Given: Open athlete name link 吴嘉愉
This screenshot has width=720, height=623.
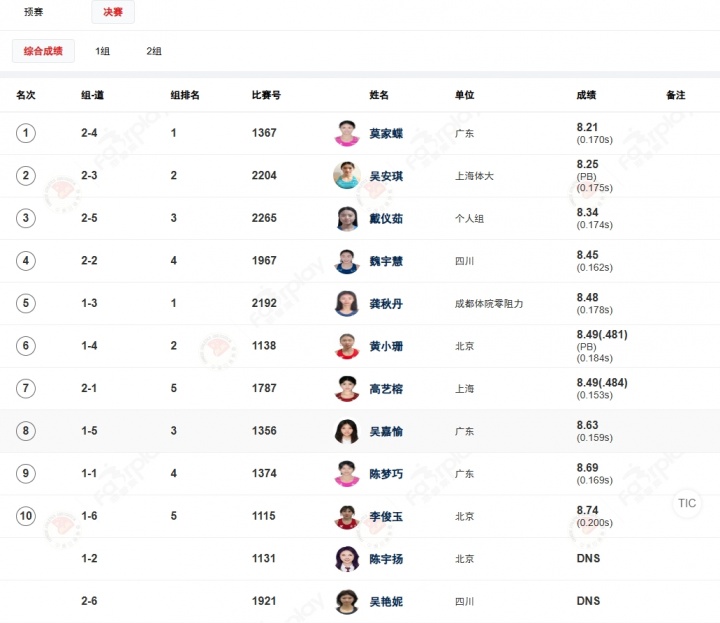Looking at the screenshot, I should point(386,432).
